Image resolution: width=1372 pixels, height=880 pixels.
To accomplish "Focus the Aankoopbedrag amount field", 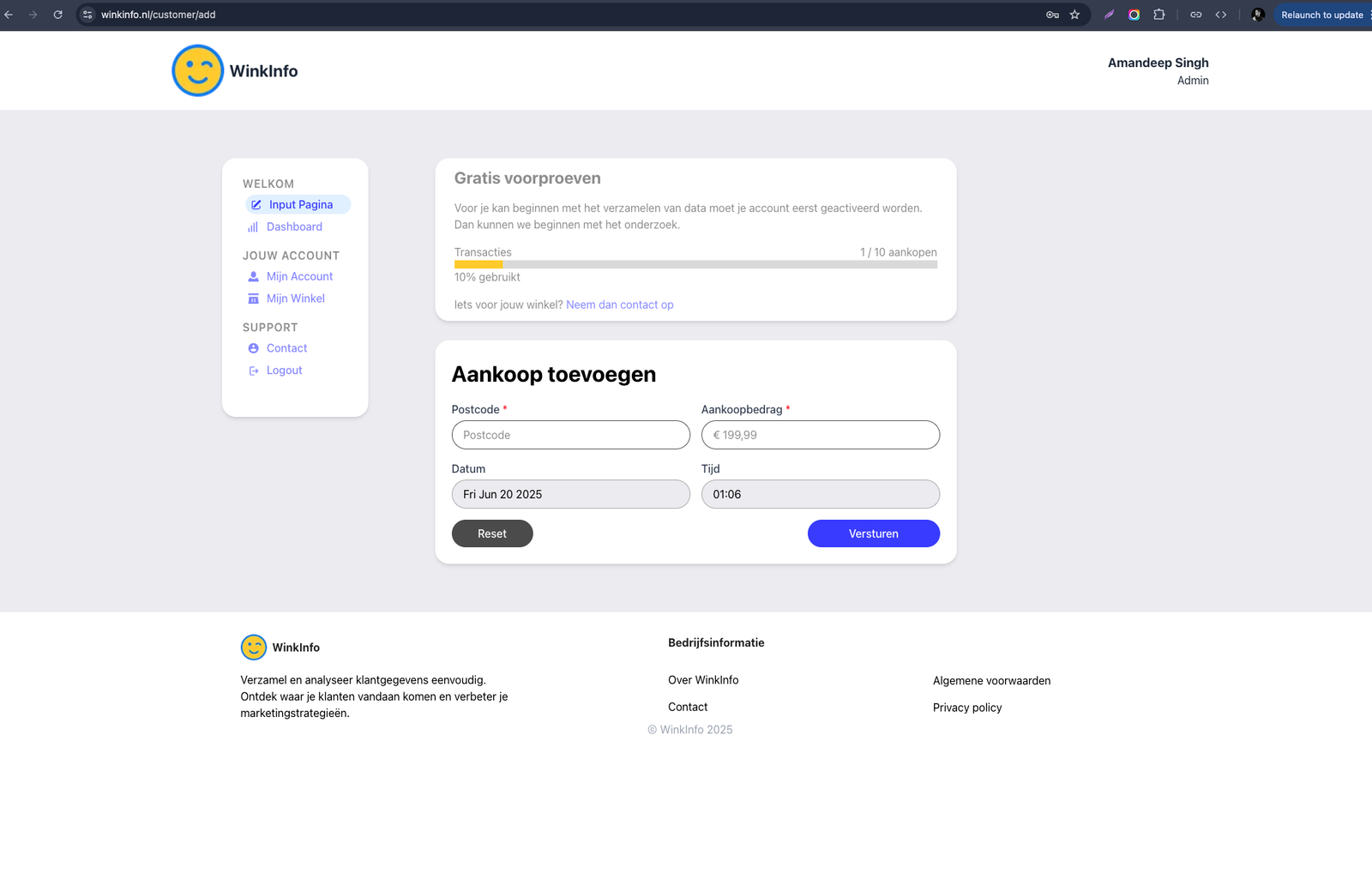I will (x=820, y=436).
